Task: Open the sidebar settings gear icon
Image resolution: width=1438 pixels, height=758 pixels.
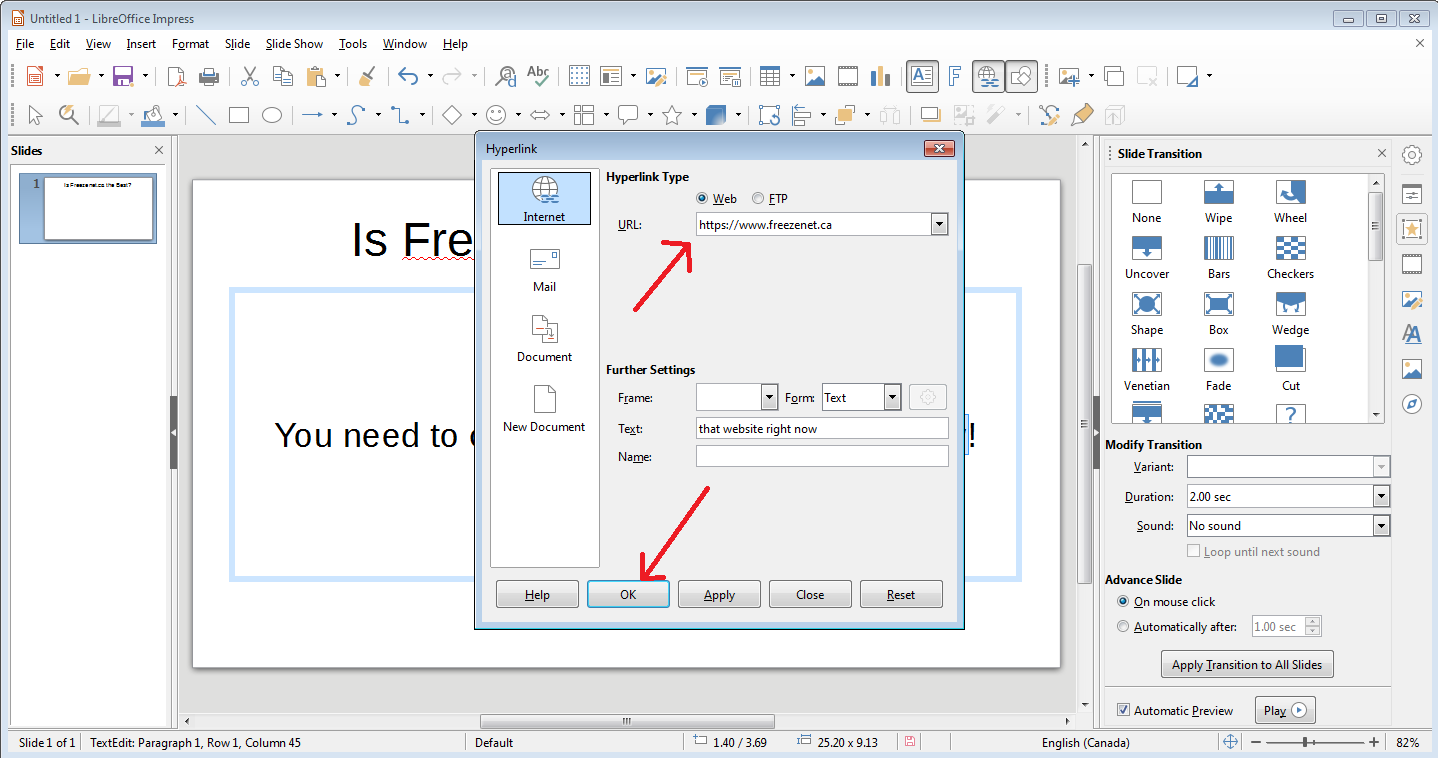Action: click(x=1411, y=155)
